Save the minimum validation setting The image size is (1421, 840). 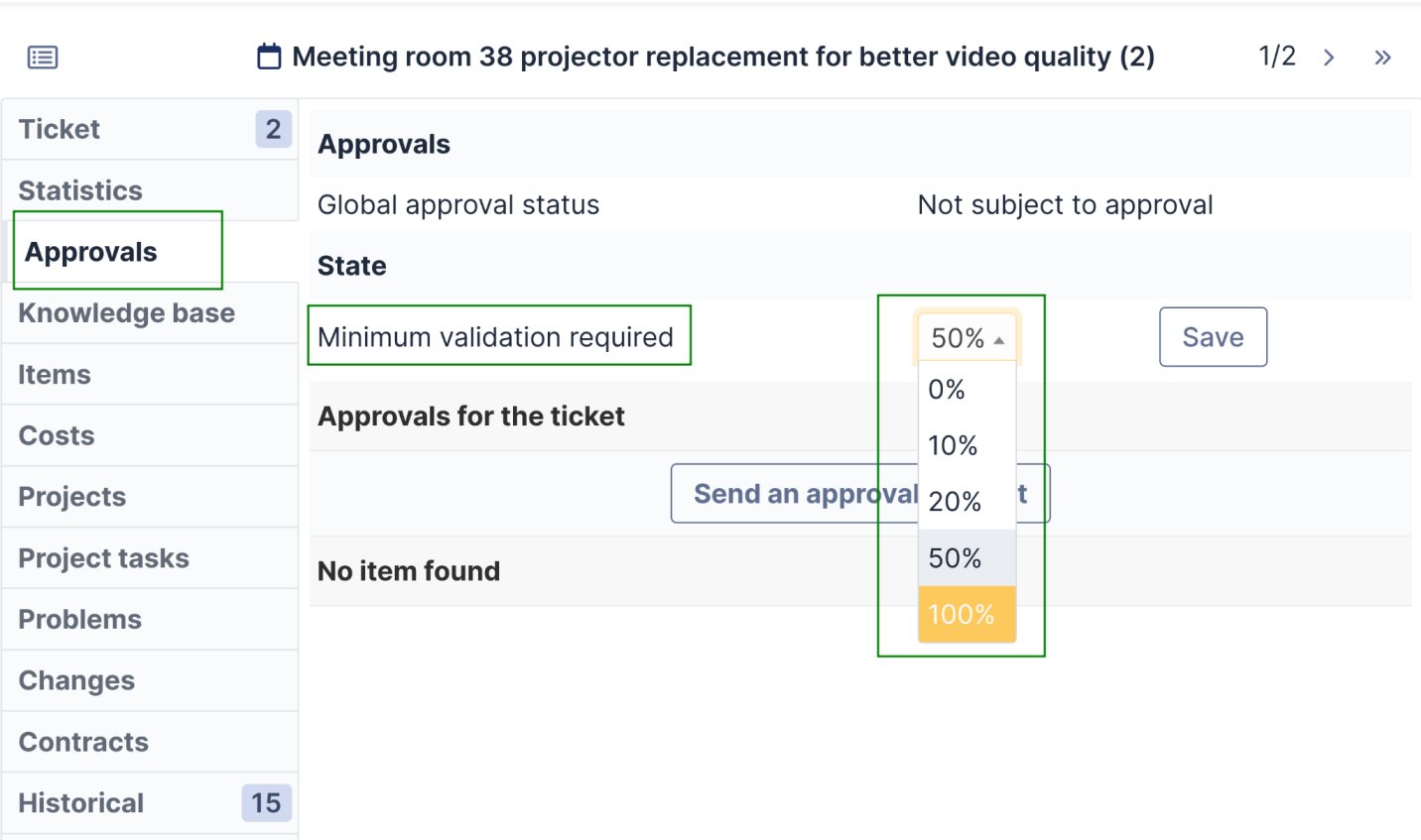tap(1213, 337)
